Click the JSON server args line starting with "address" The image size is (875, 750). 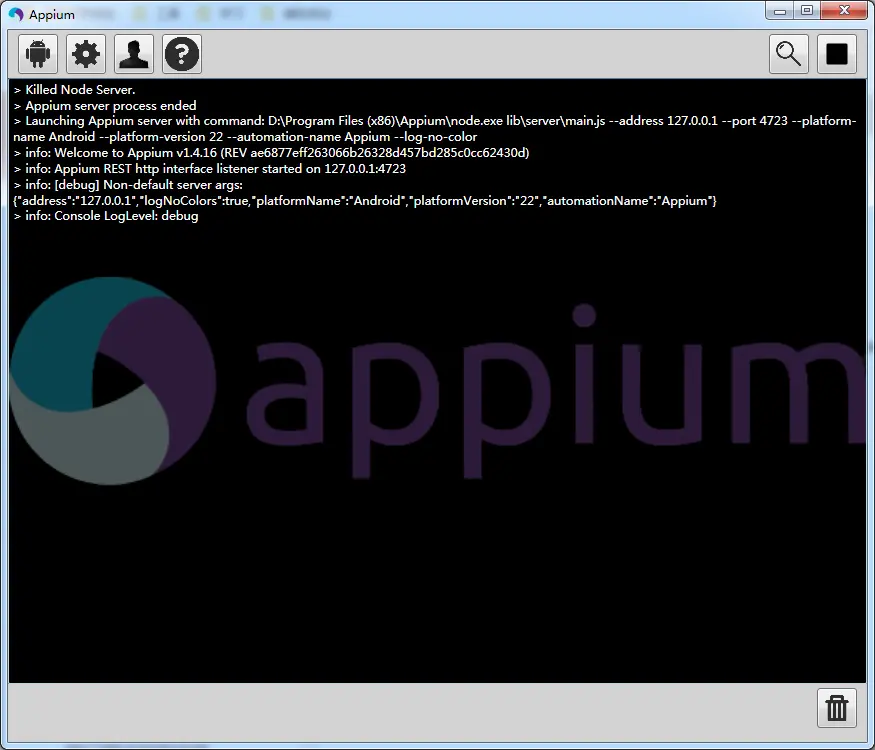coord(365,201)
